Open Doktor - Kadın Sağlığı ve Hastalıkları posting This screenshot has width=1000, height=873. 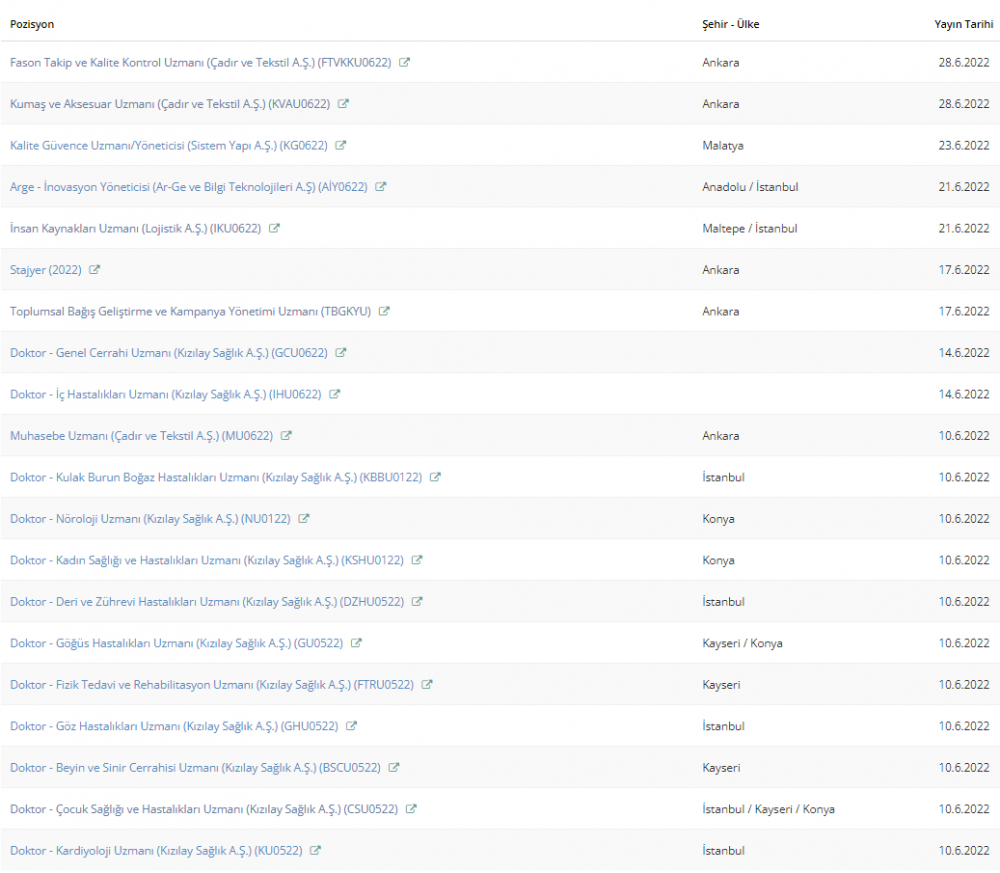pyautogui.click(x=207, y=560)
